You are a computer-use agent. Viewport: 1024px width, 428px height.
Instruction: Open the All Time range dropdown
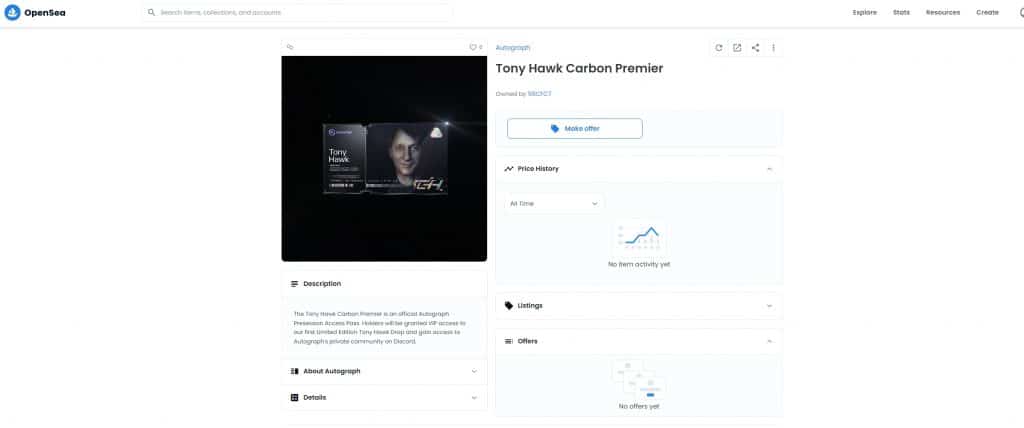pyautogui.click(x=554, y=204)
